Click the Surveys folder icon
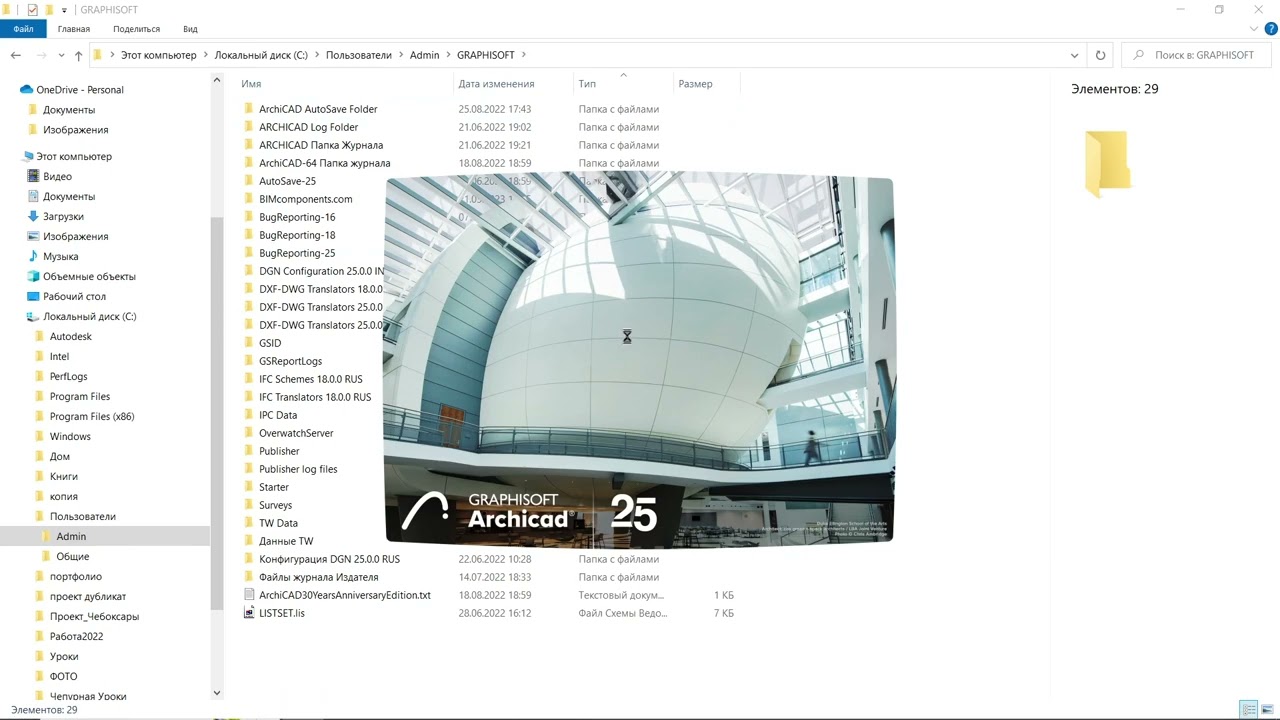 click(249, 505)
